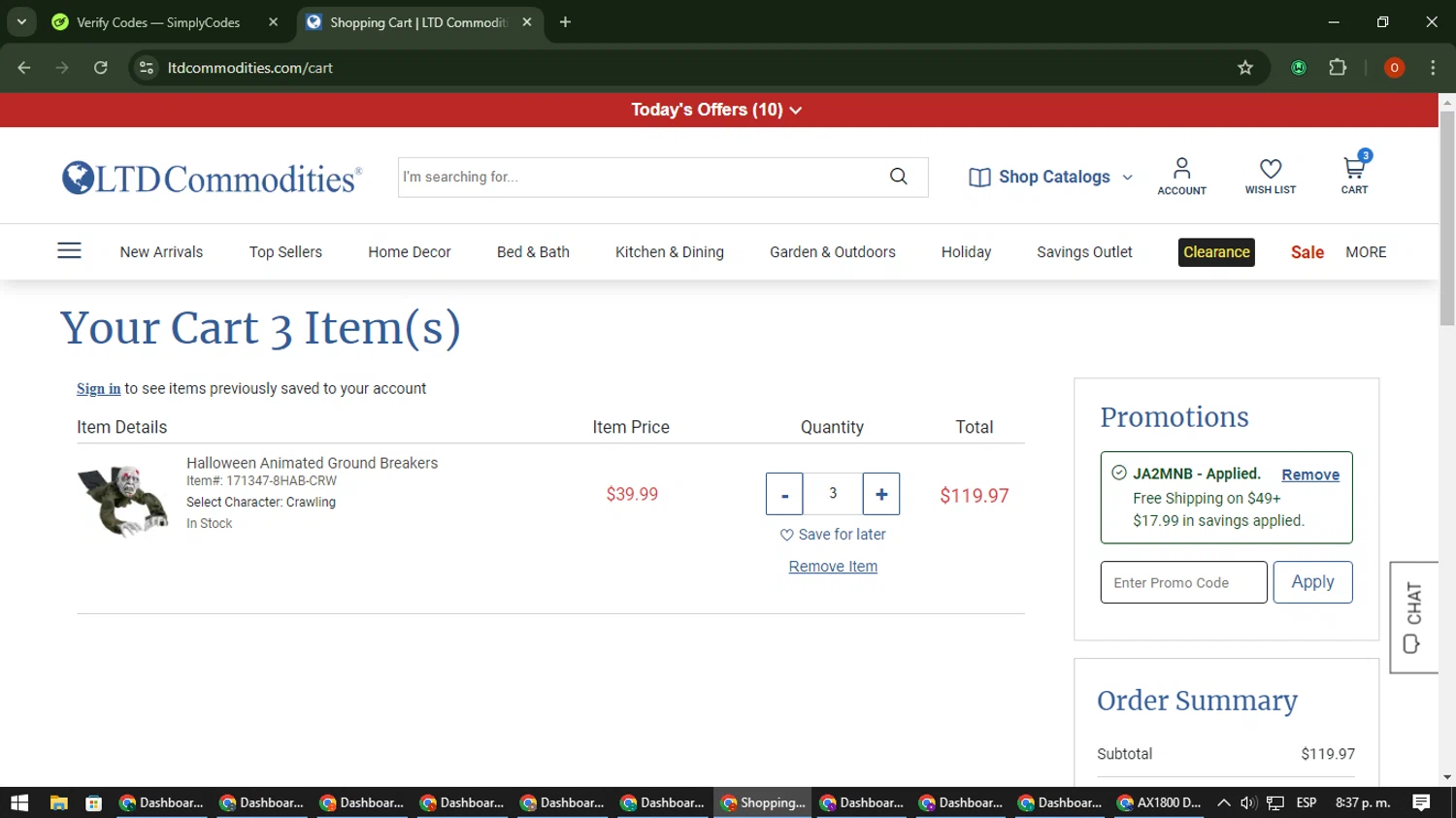Open the MORE navigation menu

click(1366, 252)
